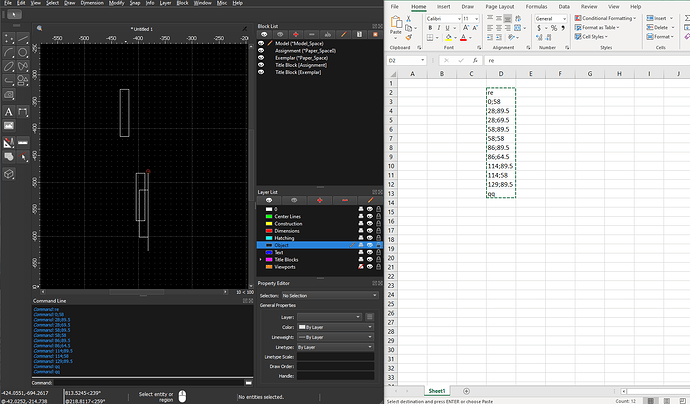Screen dimensions: 690x404
Task: Select the Circle drawing tool
Action: [x=23, y=52]
